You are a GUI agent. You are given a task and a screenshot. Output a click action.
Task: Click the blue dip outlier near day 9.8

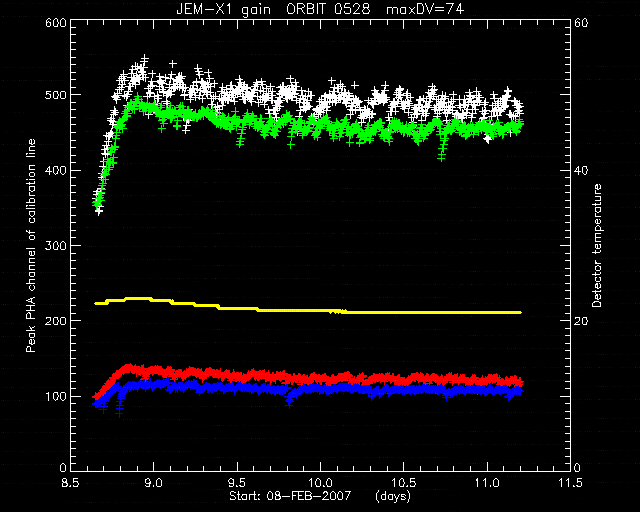pos(289,402)
